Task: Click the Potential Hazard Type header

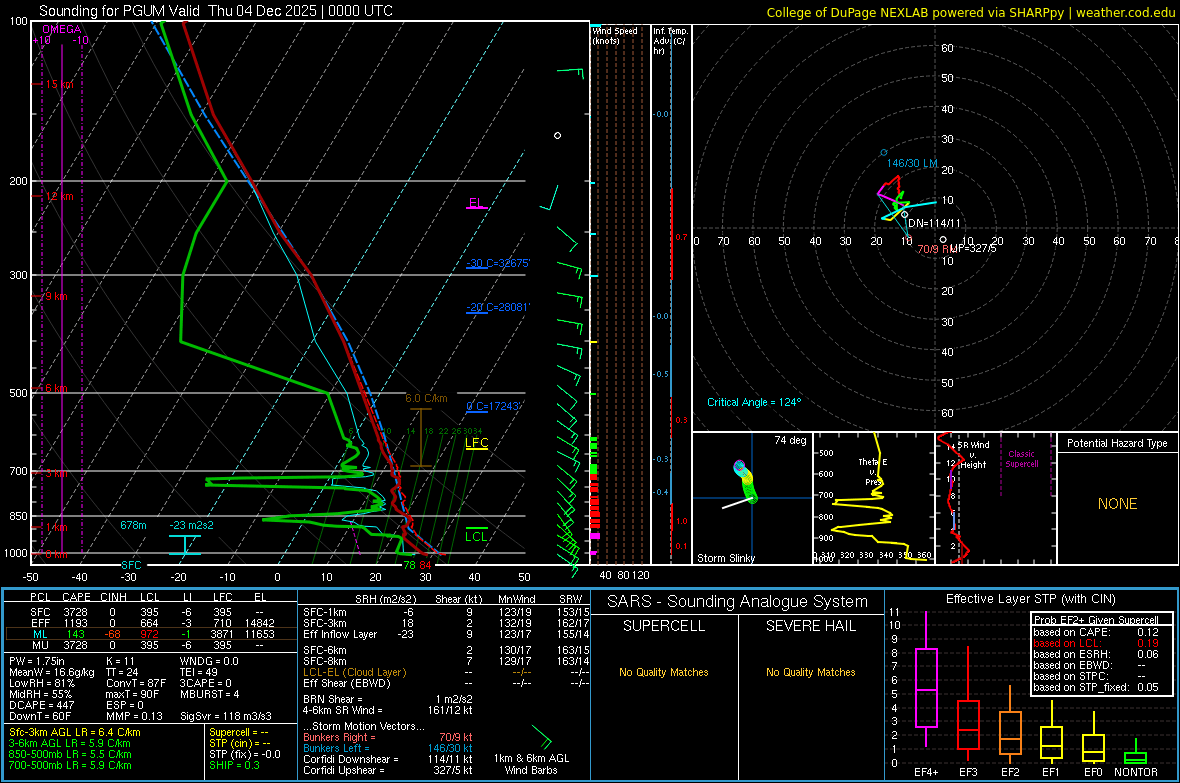Action: point(1117,443)
